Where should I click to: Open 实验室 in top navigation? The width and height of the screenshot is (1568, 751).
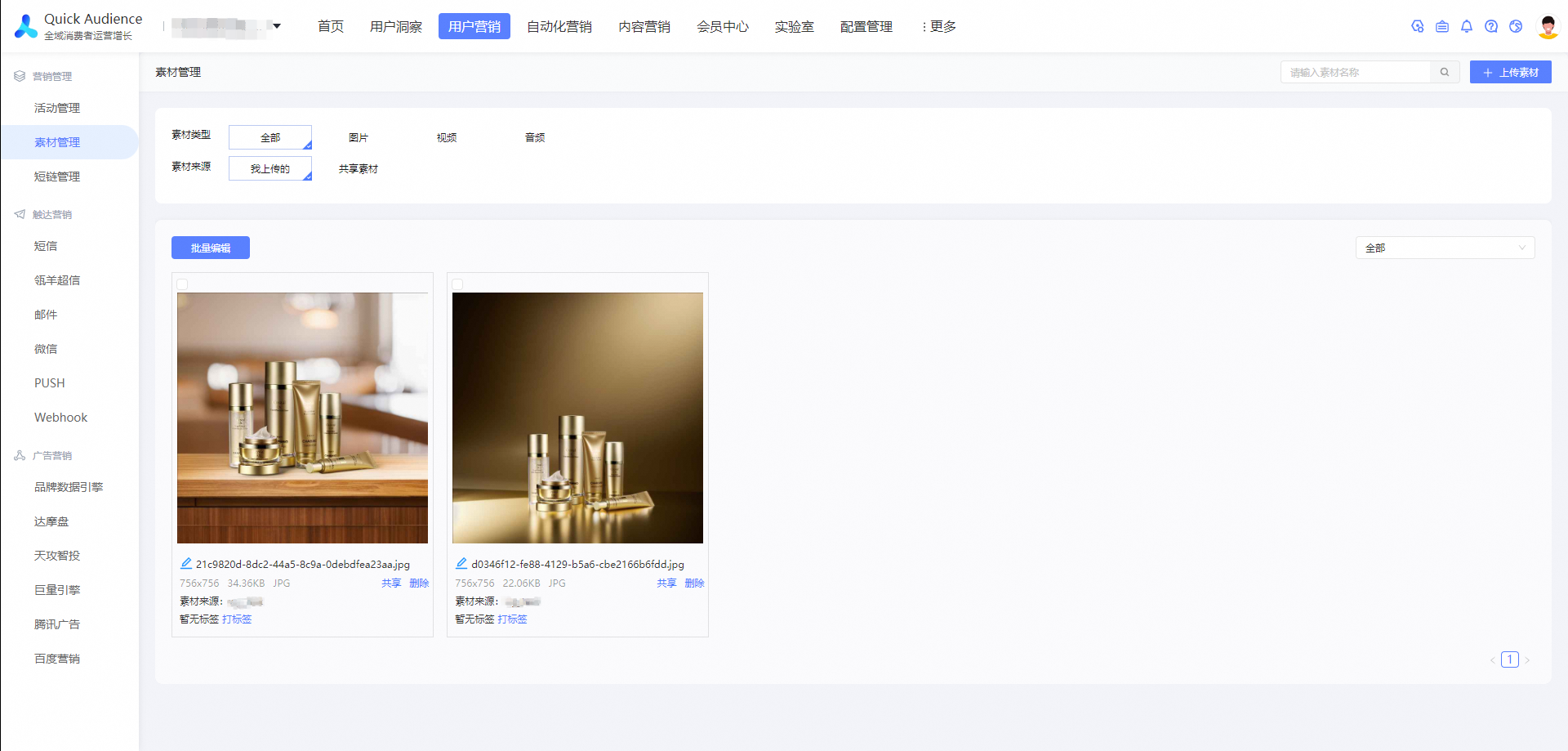(x=795, y=26)
